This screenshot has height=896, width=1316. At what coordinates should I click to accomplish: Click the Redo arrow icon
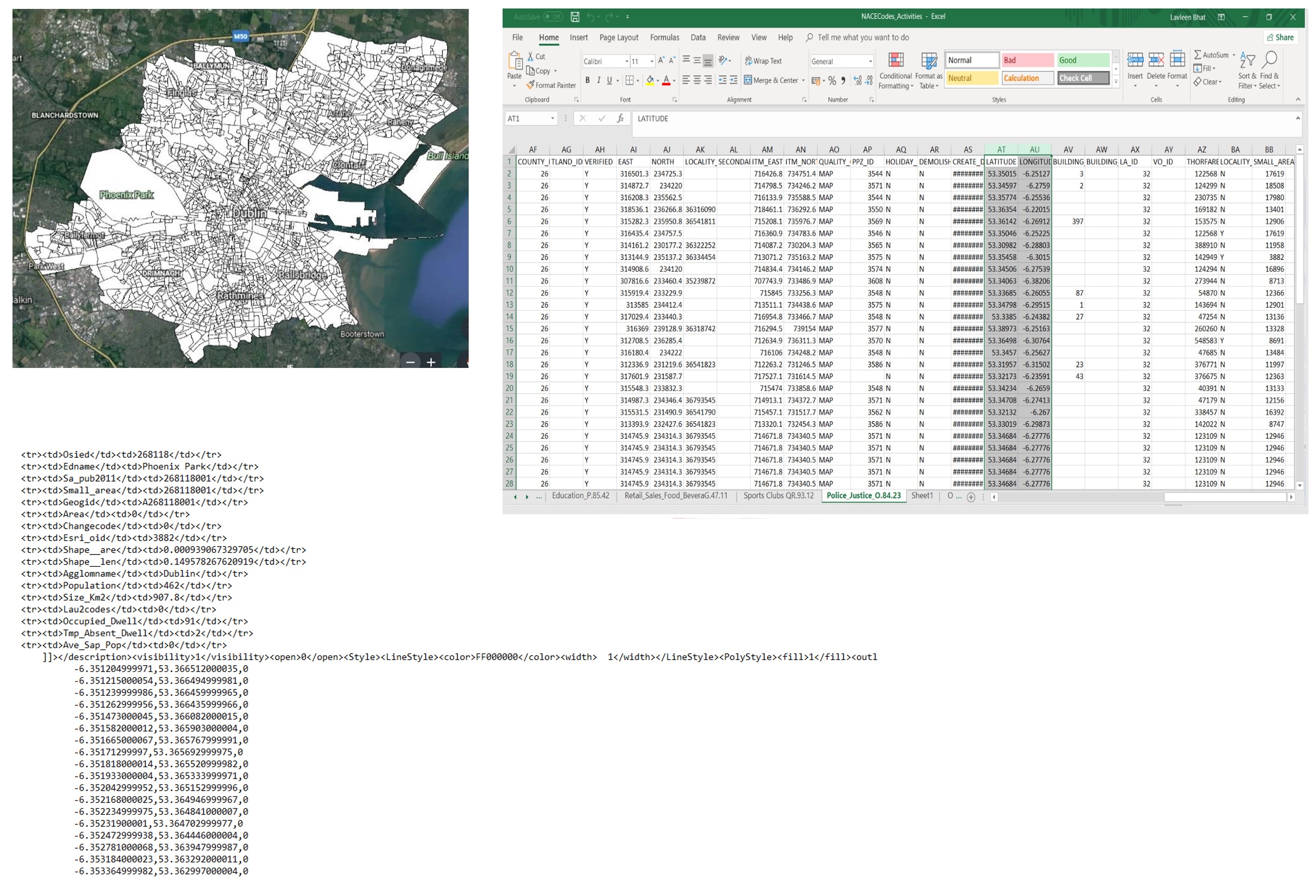[609, 17]
